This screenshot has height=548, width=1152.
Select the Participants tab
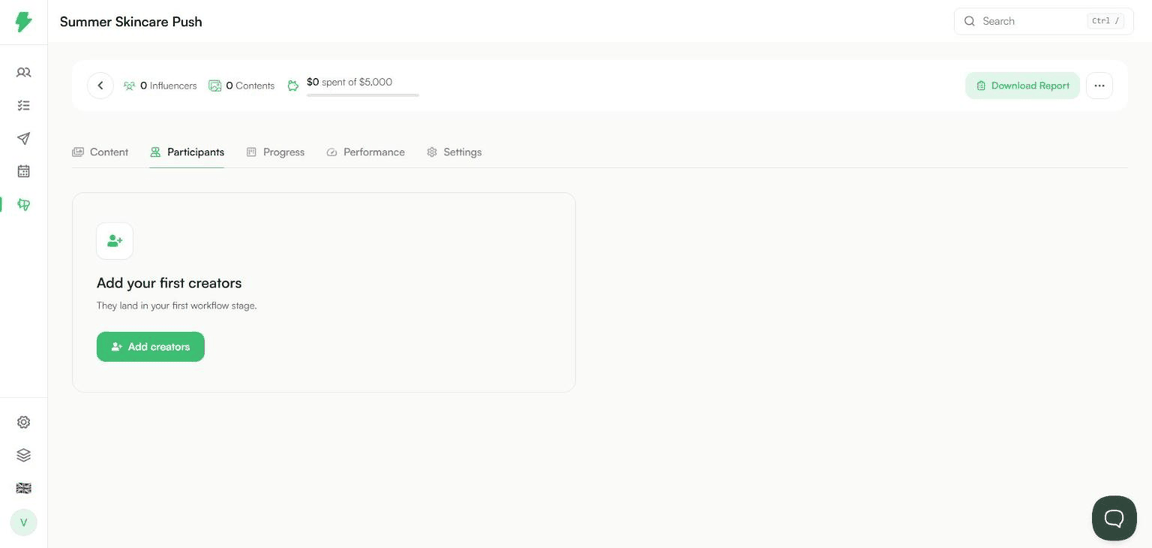pyautogui.click(x=187, y=152)
